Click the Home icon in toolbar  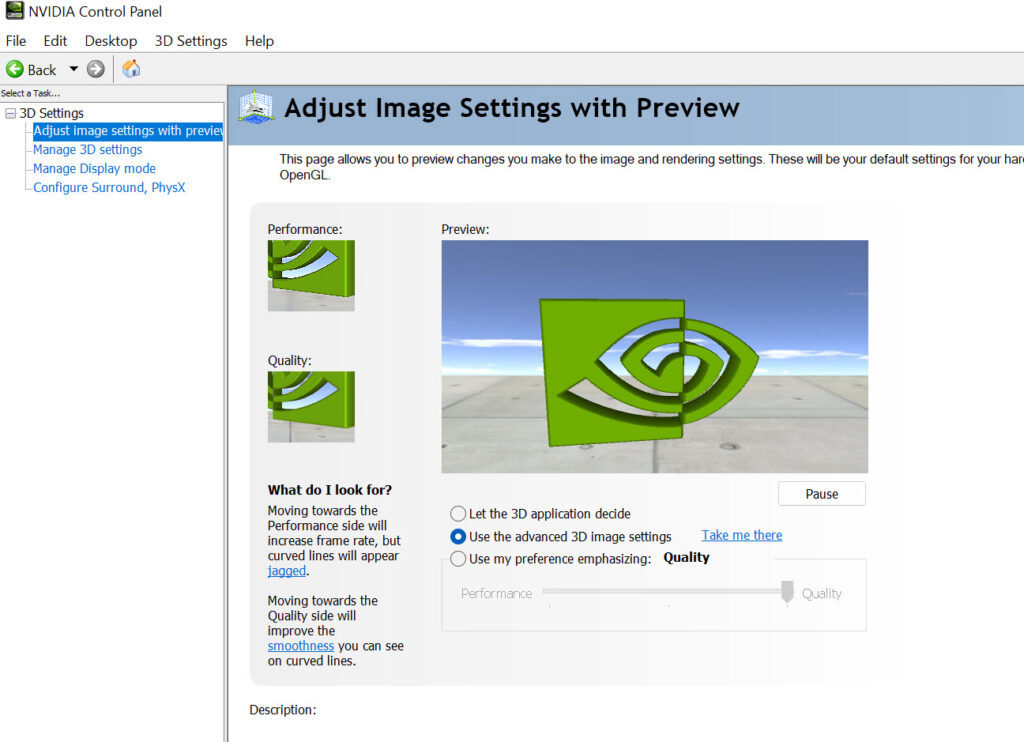click(131, 69)
